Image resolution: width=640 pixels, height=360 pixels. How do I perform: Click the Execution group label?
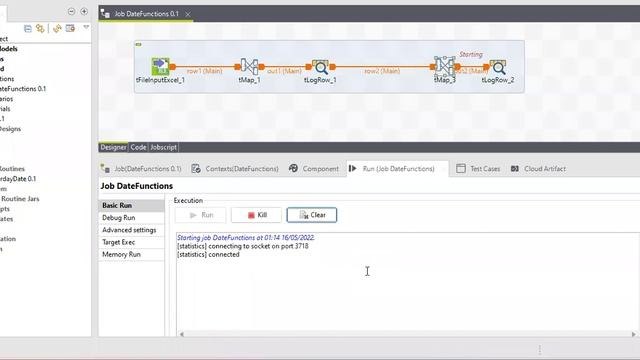coord(188,200)
